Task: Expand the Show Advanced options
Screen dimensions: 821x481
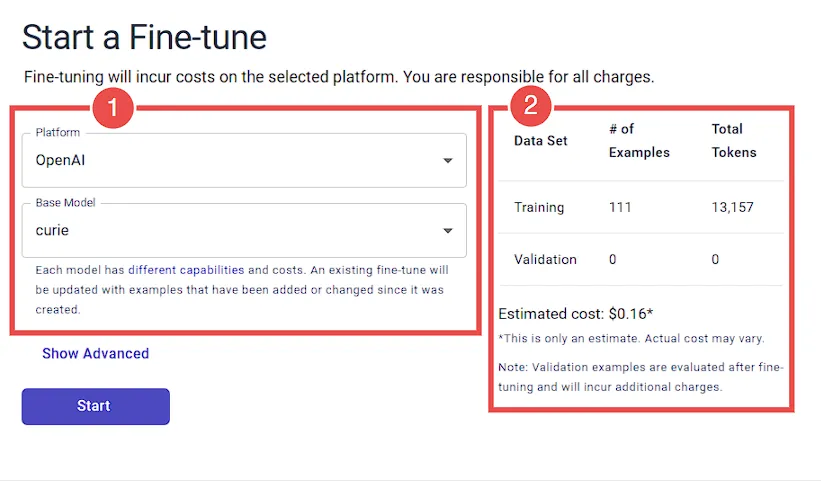Action: [96, 353]
